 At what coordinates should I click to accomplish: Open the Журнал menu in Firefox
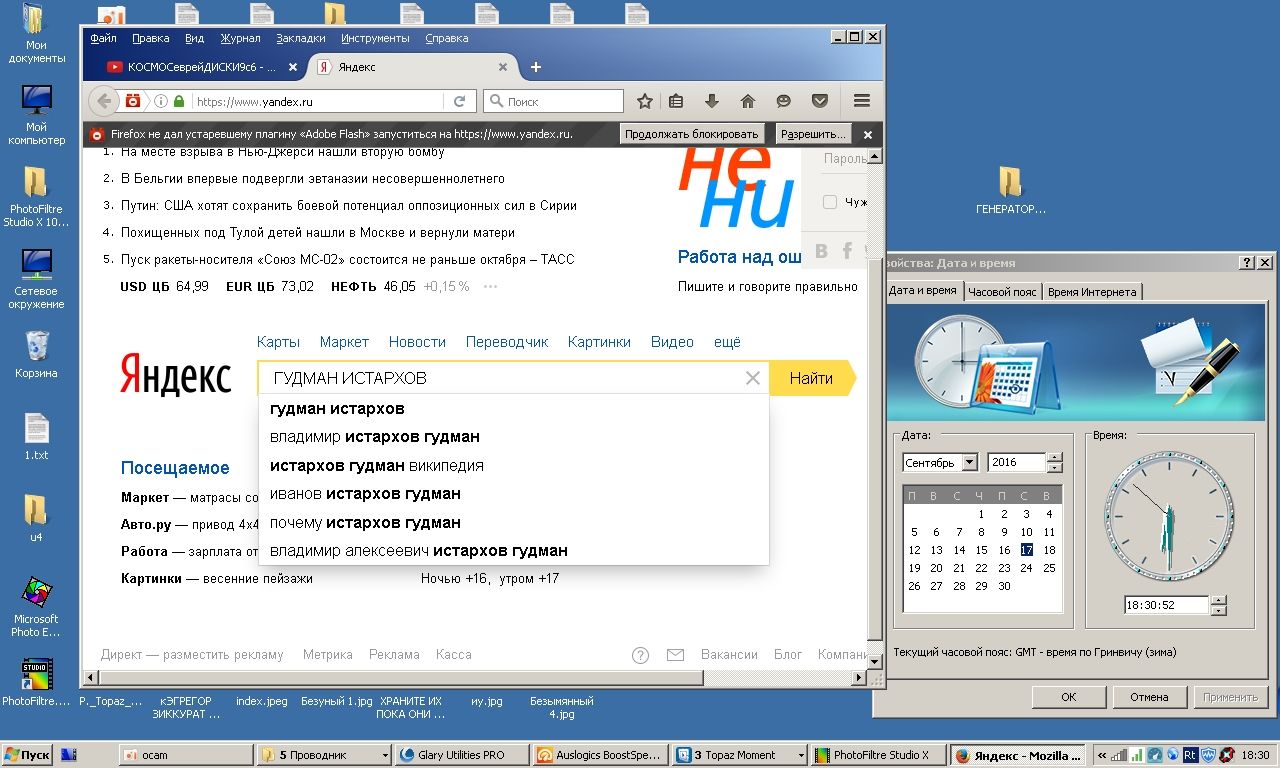pos(240,38)
